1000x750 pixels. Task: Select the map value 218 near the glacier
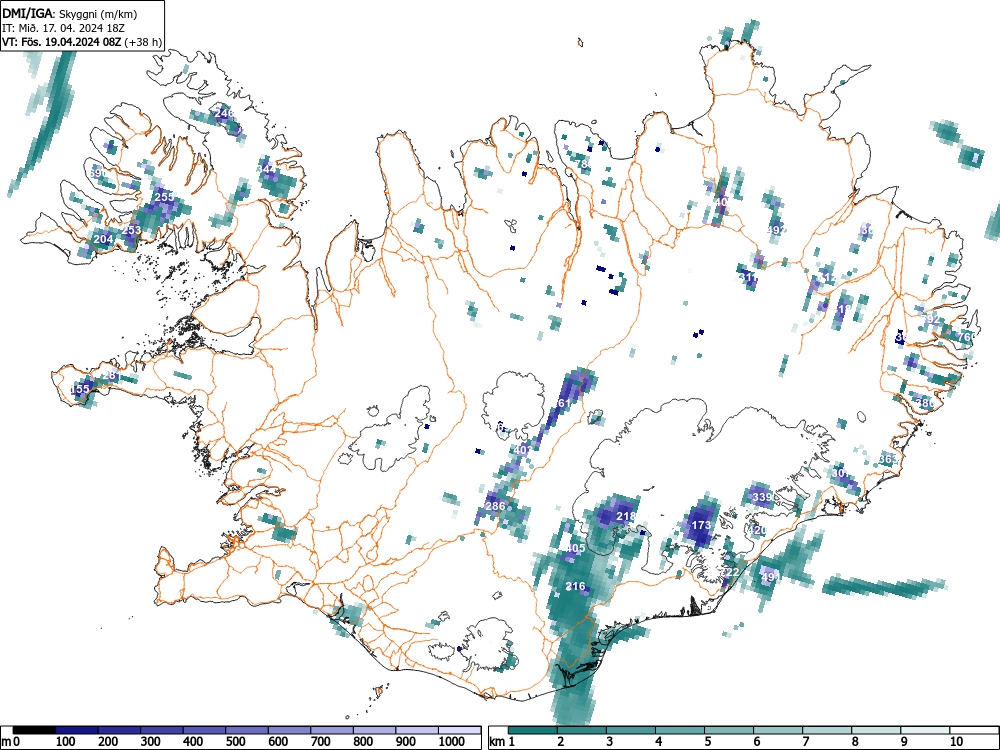coord(626,516)
